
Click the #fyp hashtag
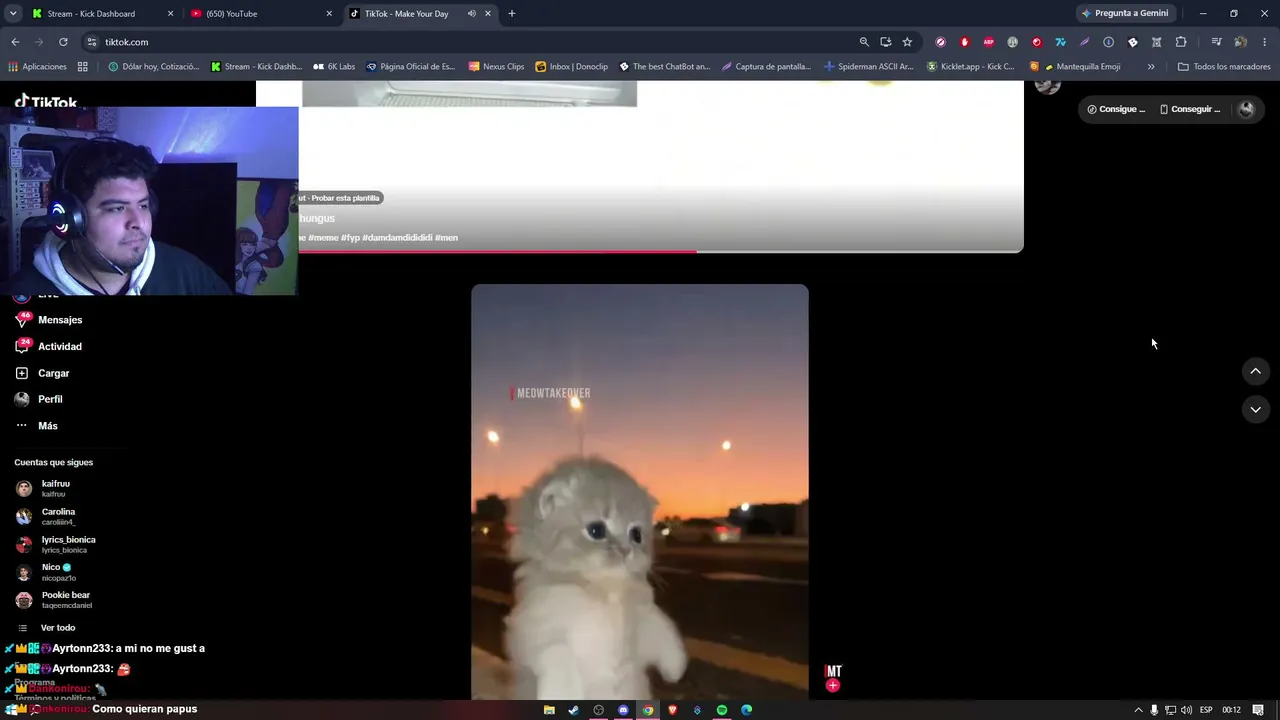[350, 238]
